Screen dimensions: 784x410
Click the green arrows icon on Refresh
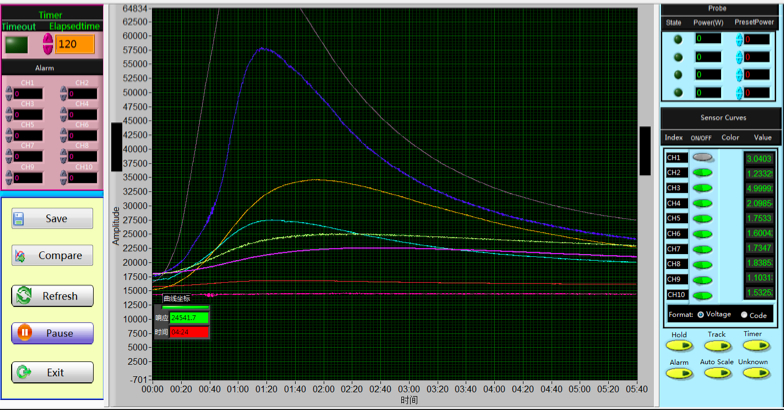pos(24,296)
